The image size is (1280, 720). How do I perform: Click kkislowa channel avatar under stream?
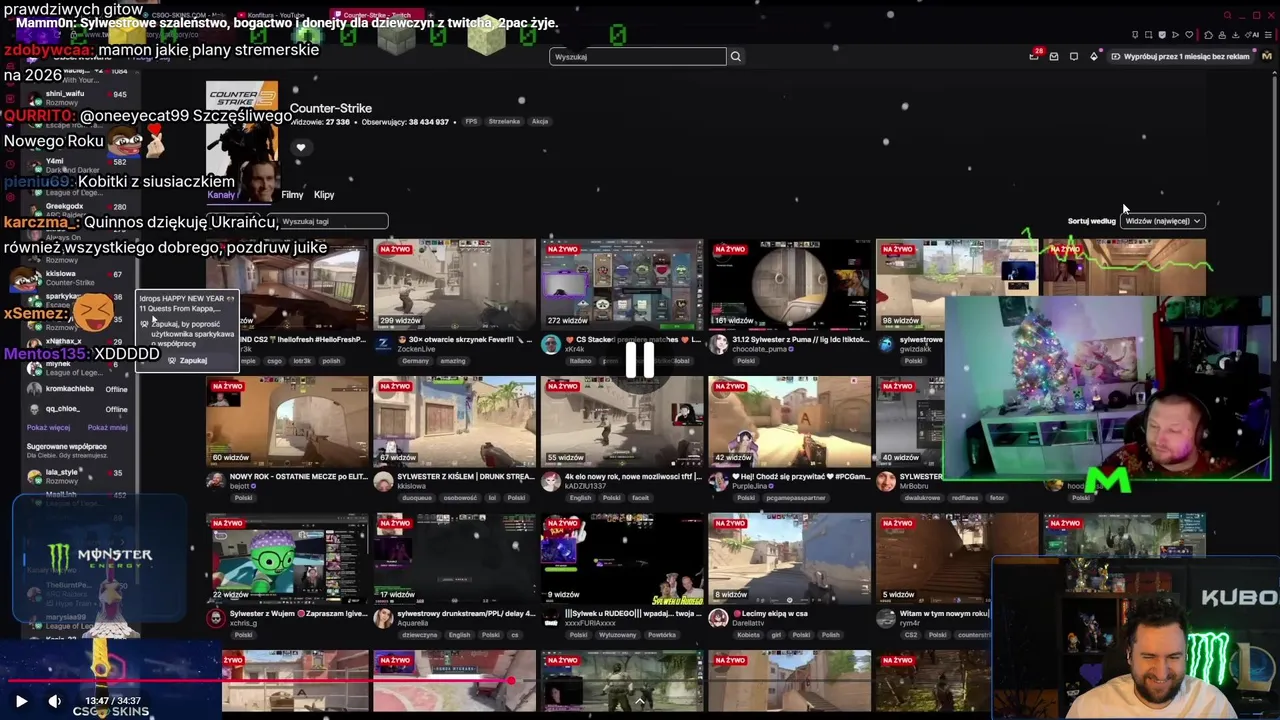point(384,481)
